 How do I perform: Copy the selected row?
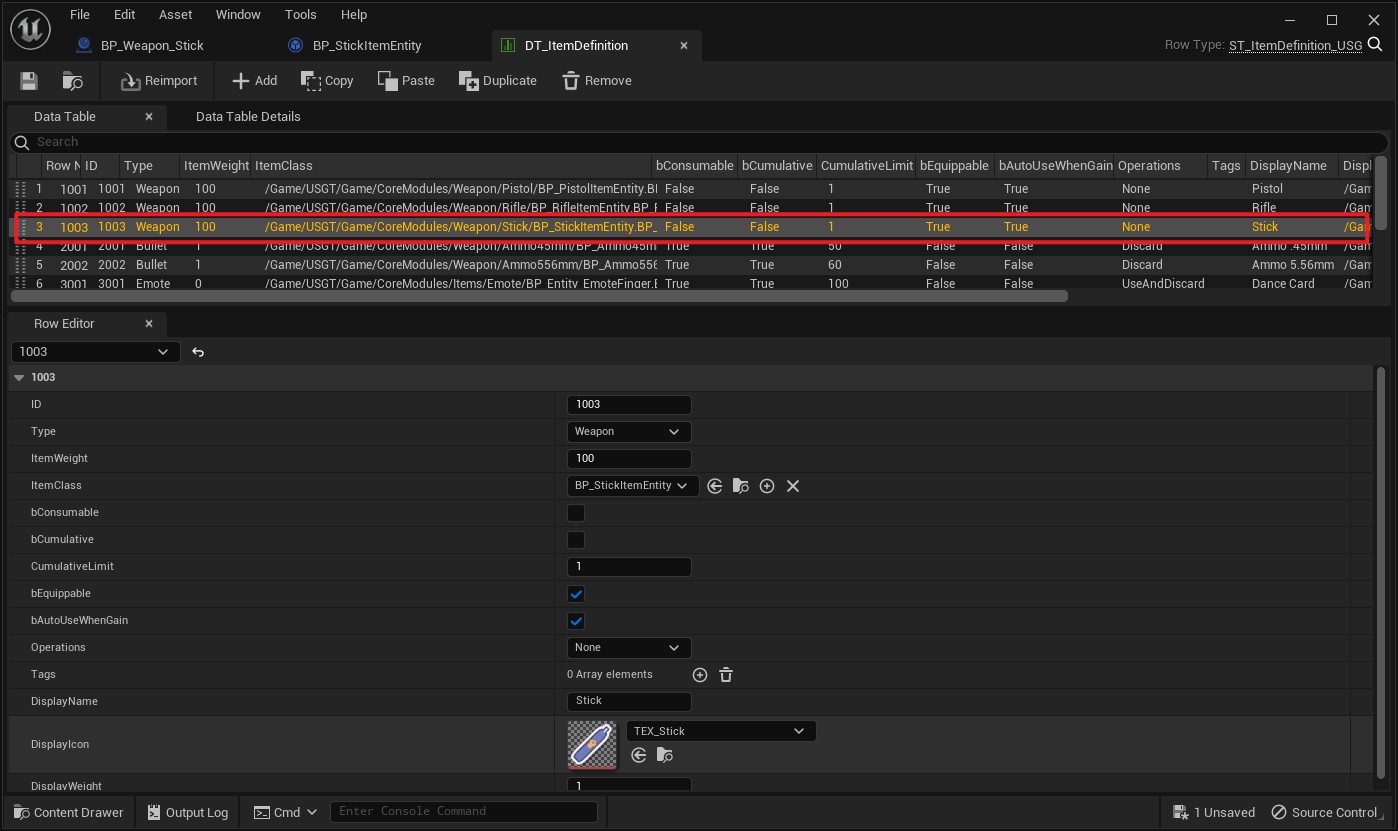click(x=328, y=81)
